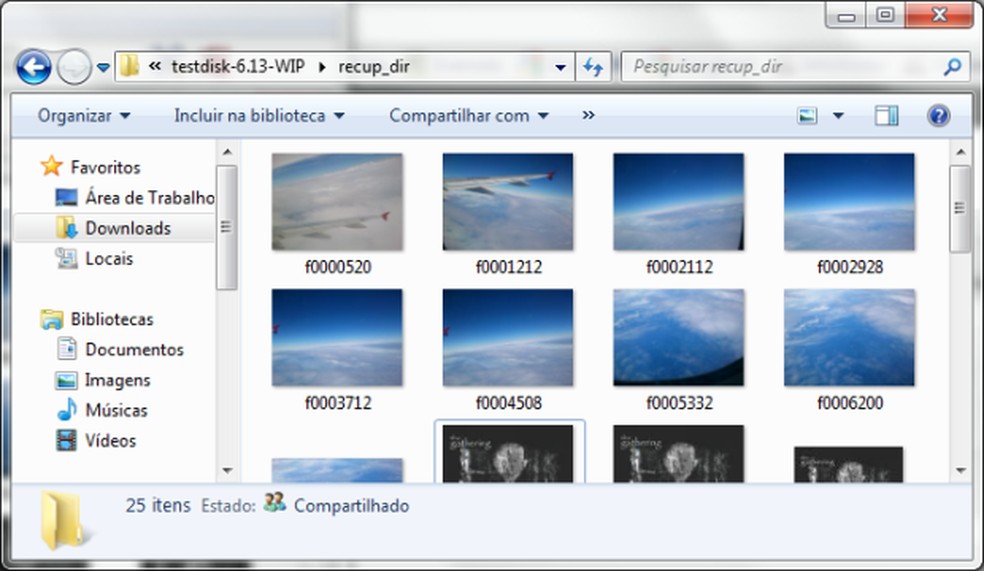Click the navigation pane scrollbar thumb
This screenshot has height=571, width=984.
(x=227, y=227)
